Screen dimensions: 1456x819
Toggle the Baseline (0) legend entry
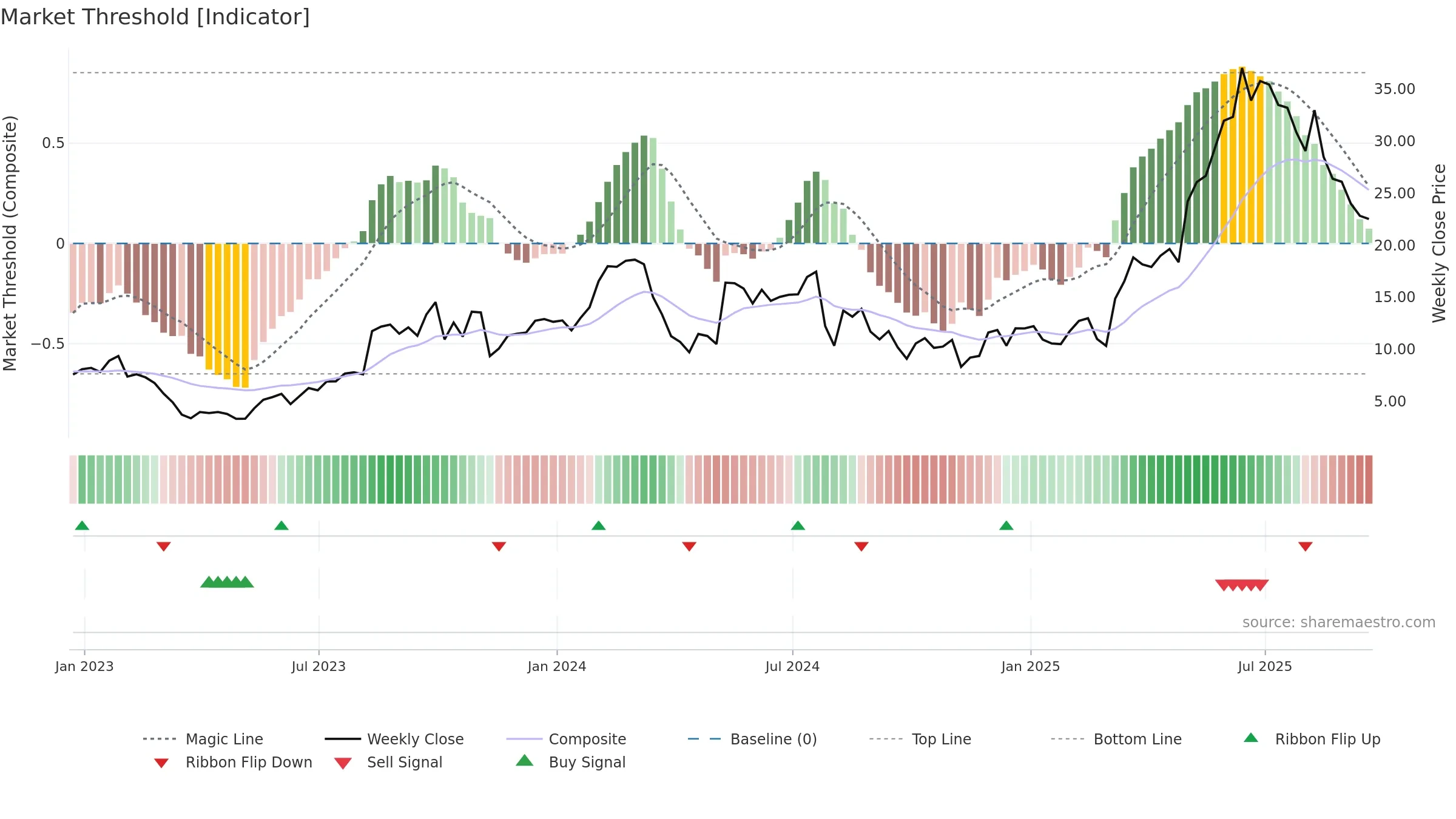coord(752,739)
